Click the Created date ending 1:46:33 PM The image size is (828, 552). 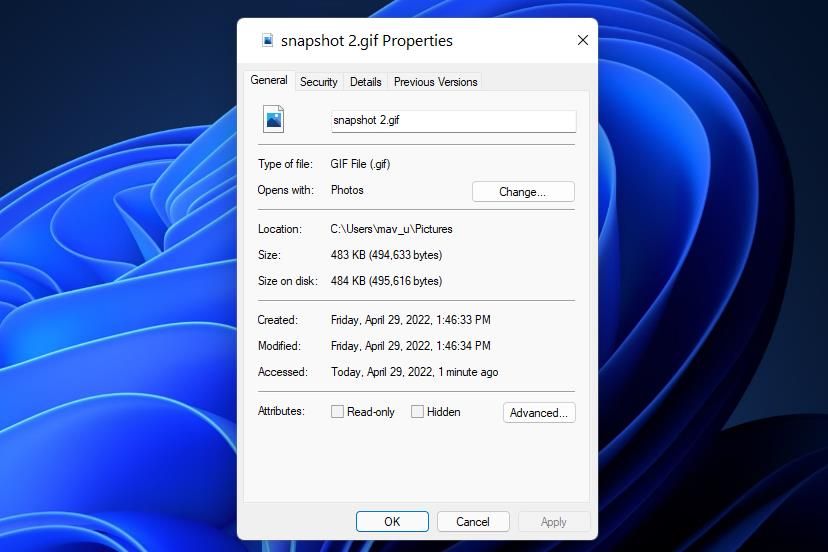point(410,320)
